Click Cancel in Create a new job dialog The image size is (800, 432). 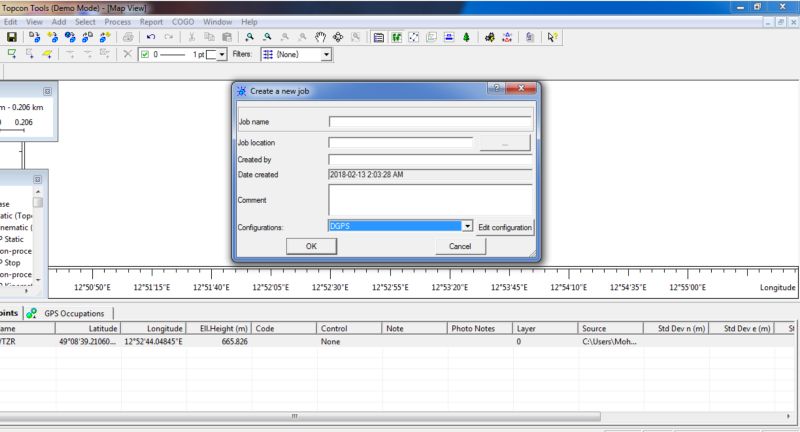460,246
